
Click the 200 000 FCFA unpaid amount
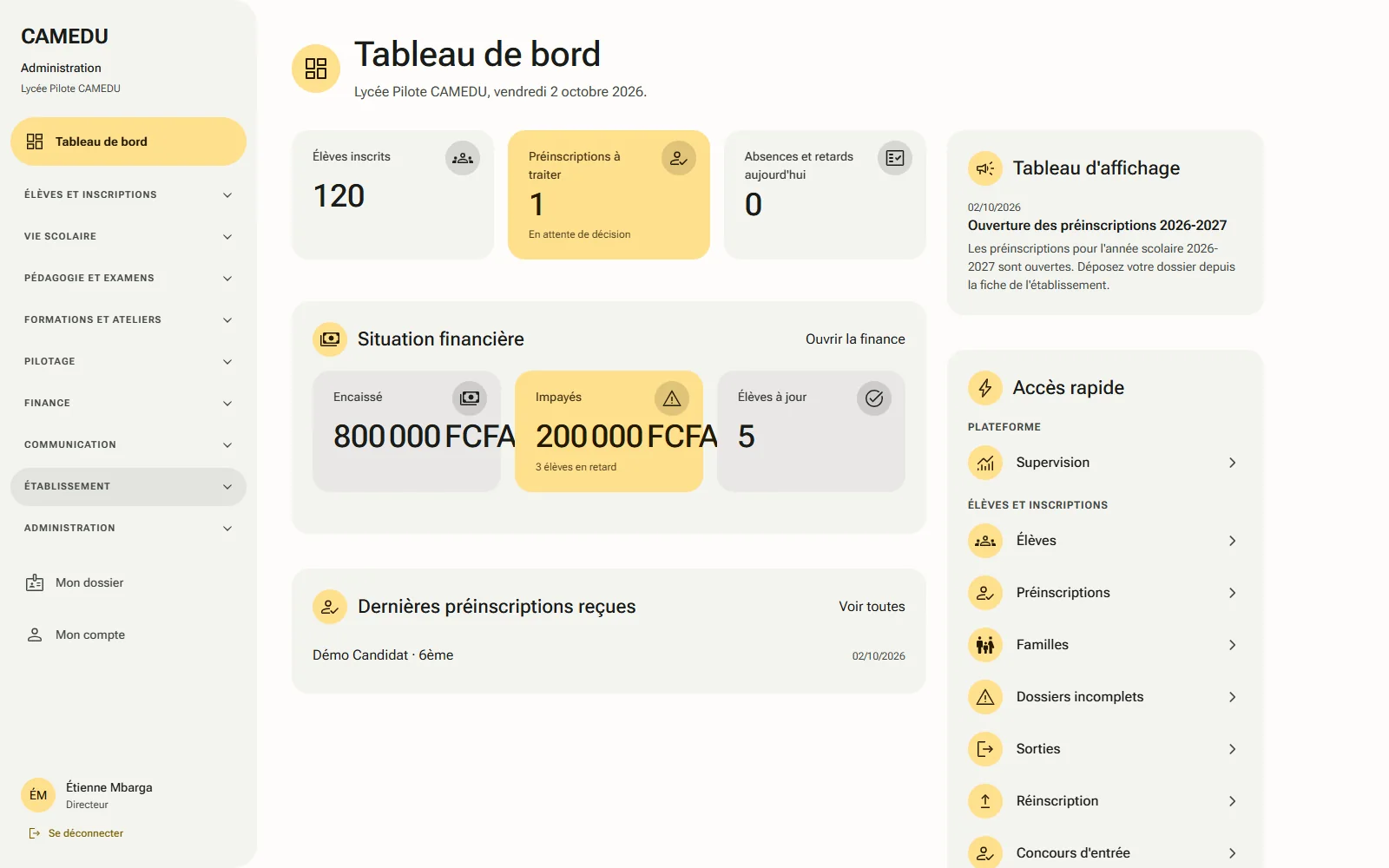pyautogui.click(x=627, y=437)
